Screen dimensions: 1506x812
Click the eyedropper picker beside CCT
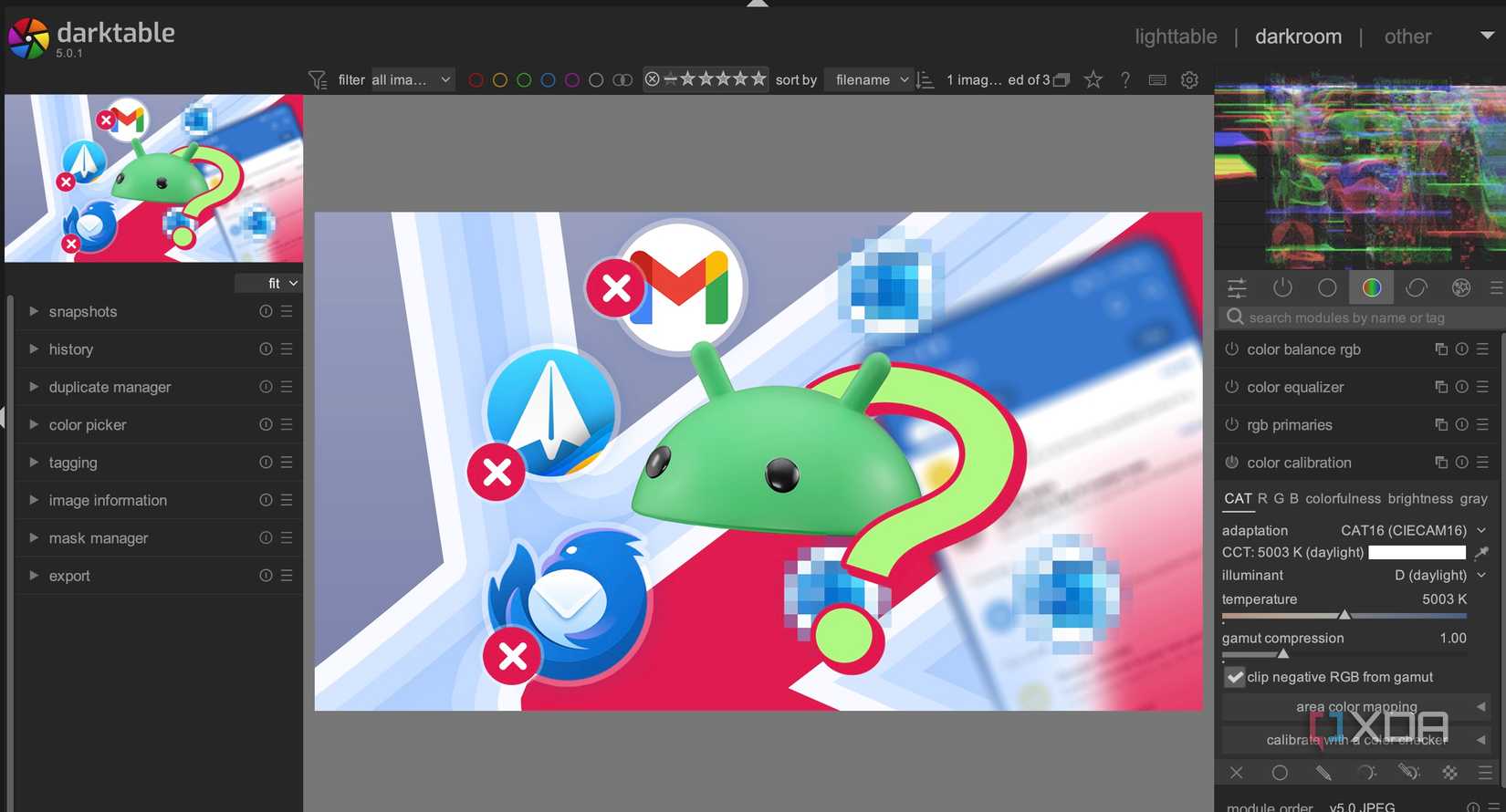(1481, 553)
